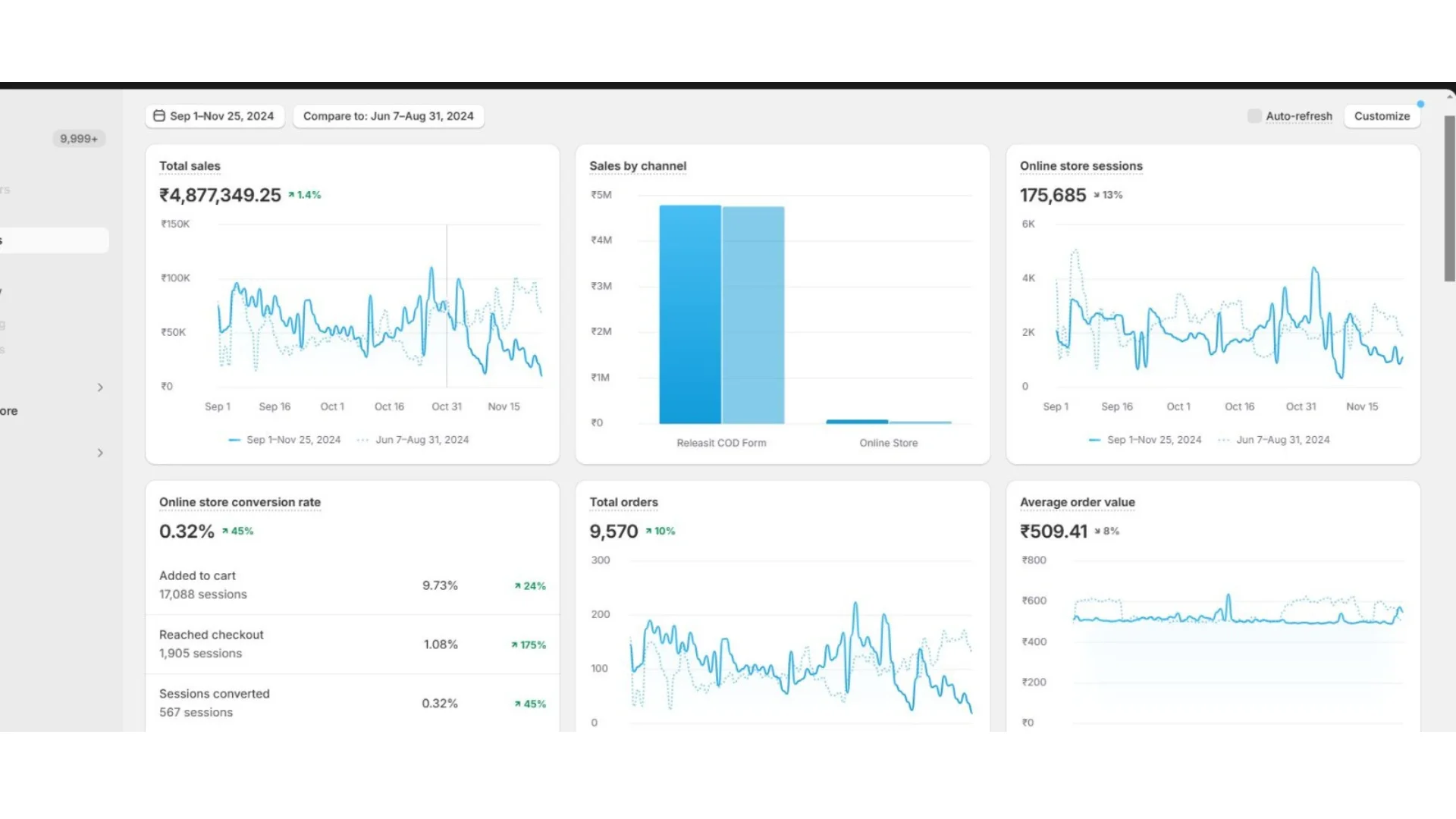Open the Total sales report title
Screen dimensions: 1456x819
pos(190,166)
